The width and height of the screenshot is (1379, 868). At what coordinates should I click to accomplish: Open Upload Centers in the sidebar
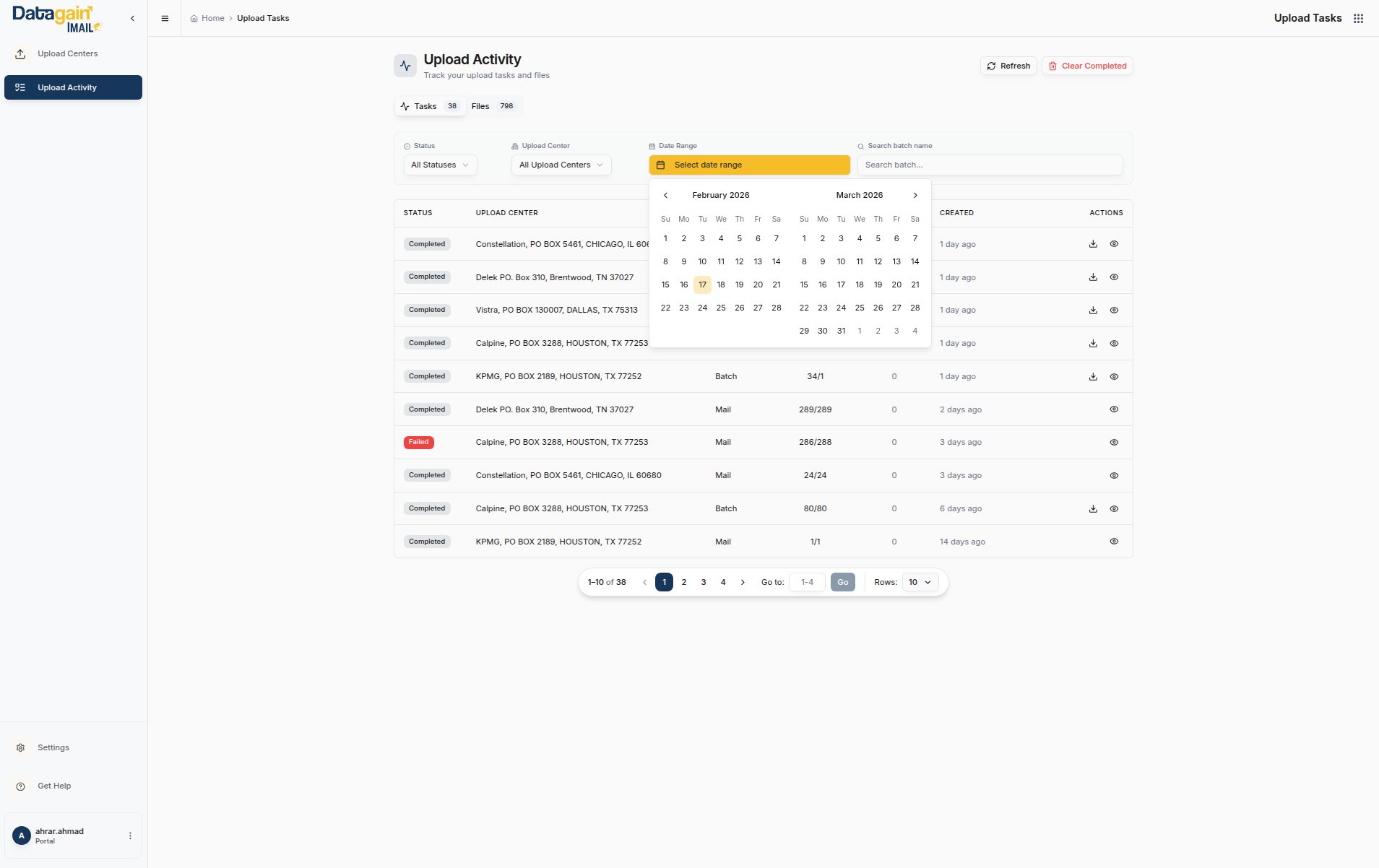(67, 54)
